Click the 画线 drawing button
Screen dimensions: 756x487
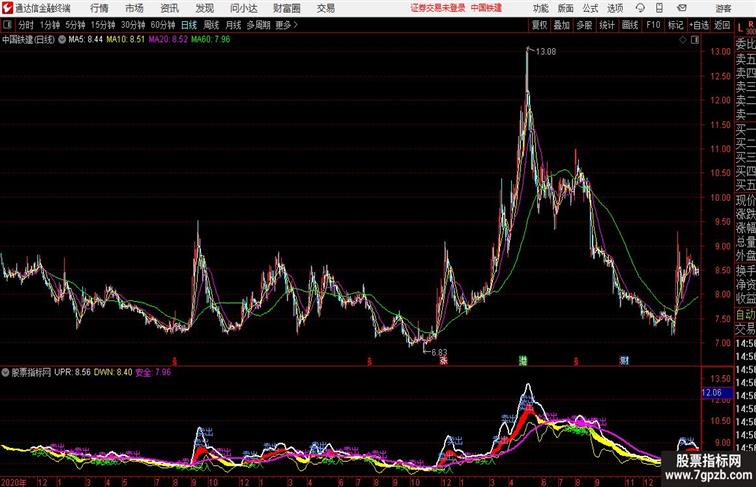pos(630,25)
